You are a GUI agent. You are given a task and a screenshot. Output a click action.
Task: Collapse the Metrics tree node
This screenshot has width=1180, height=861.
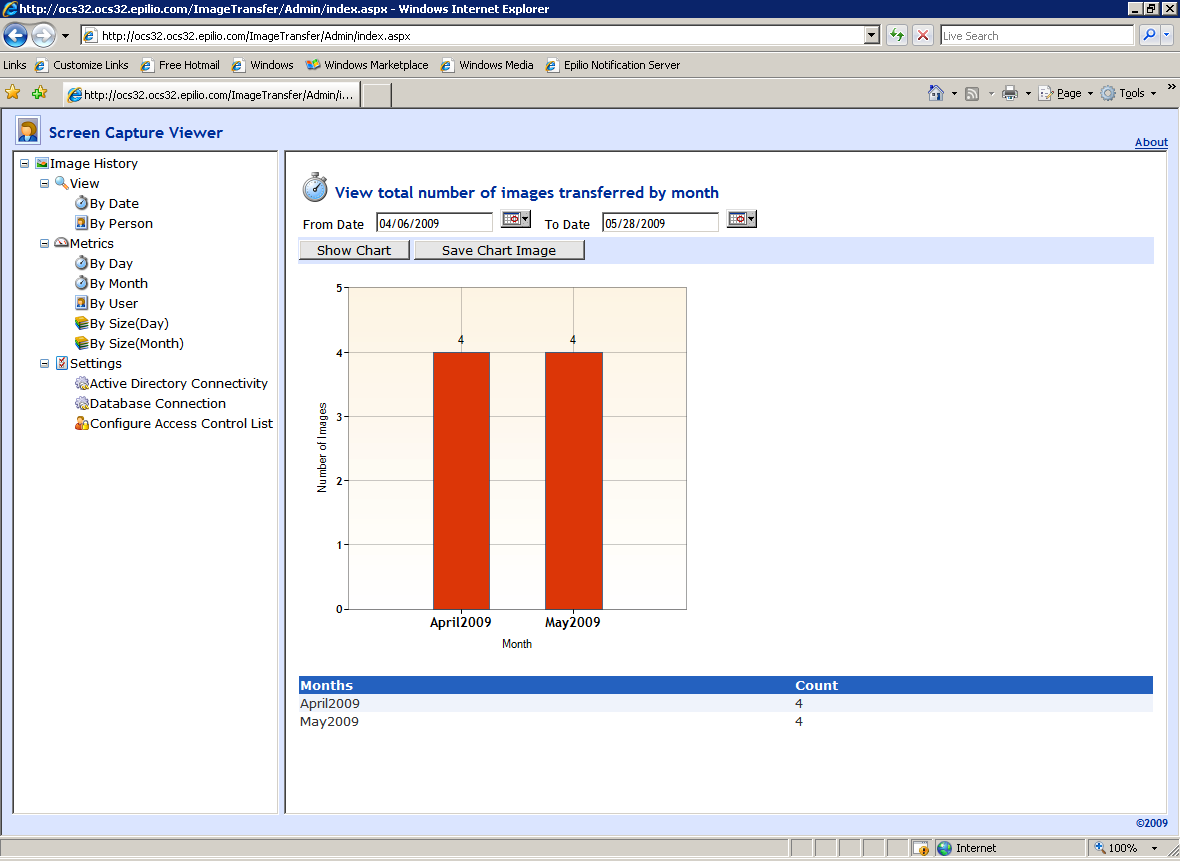click(44, 244)
